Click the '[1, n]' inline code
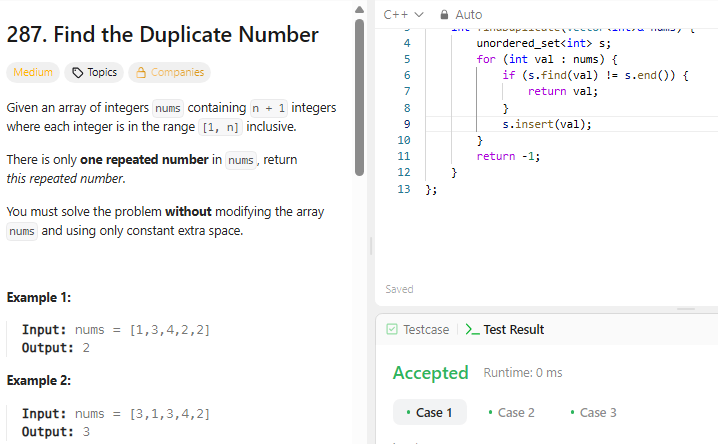Viewport: 718px width, 444px height. tap(220, 127)
